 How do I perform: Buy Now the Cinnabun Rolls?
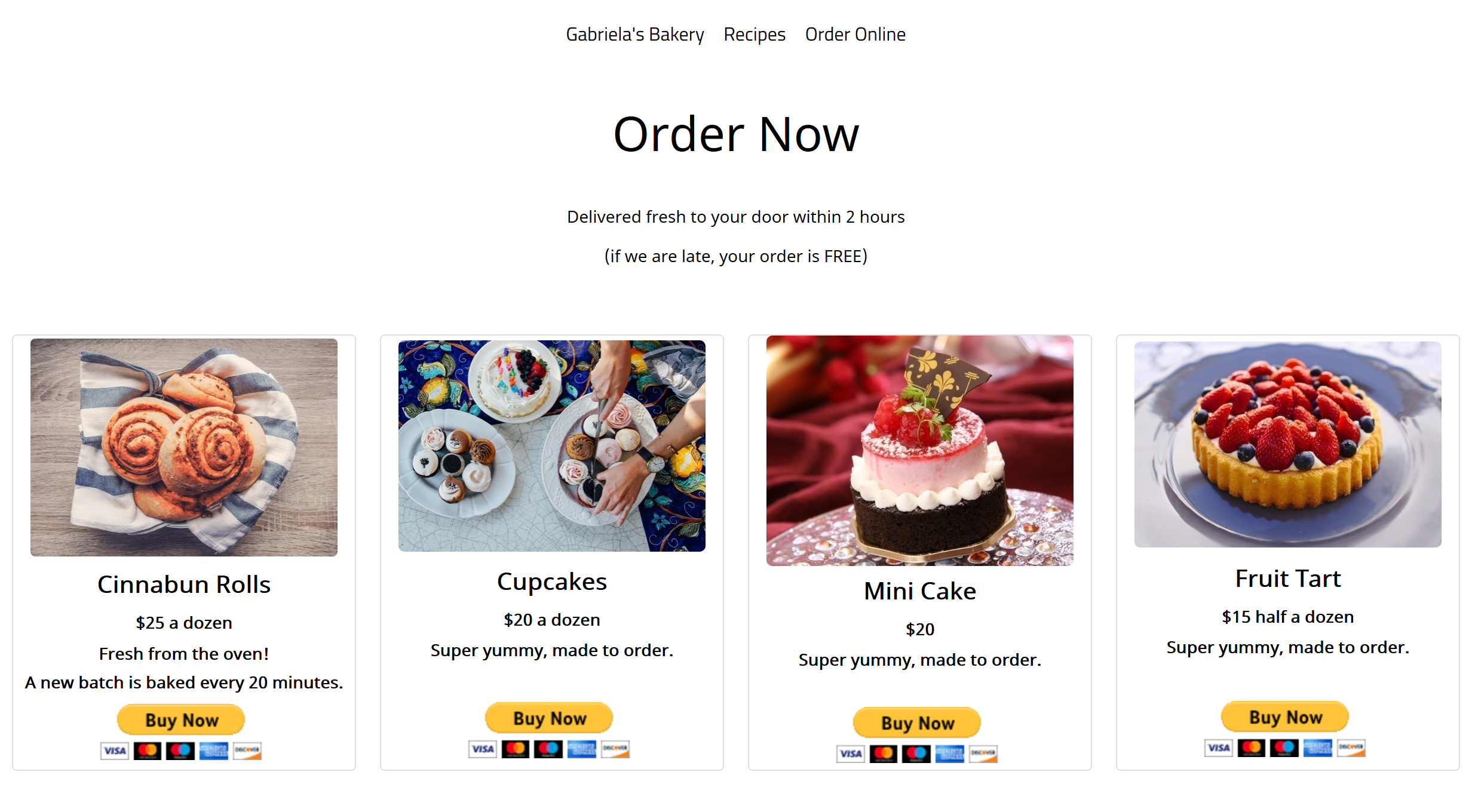coord(181,719)
